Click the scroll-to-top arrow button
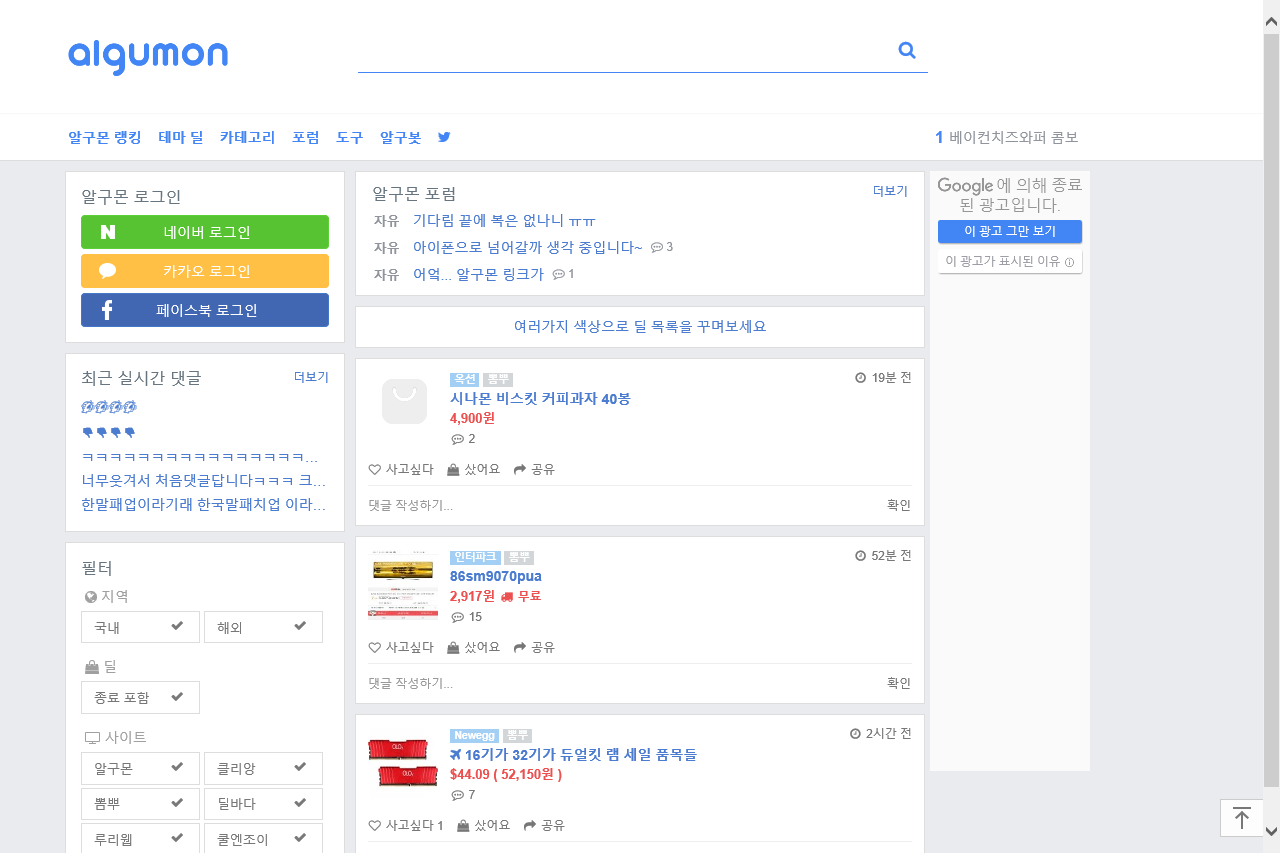The width and height of the screenshot is (1280, 853). 1241,818
